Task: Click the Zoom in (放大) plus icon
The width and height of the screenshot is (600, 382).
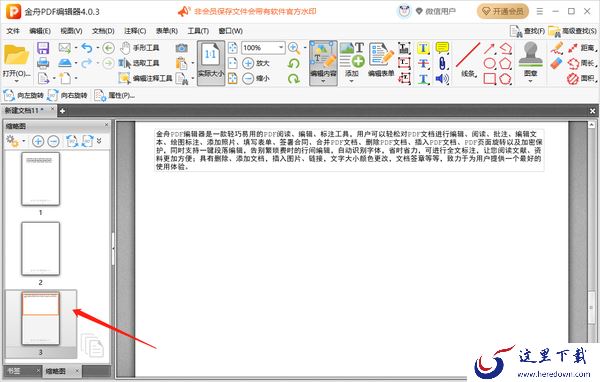Action: tap(248, 63)
